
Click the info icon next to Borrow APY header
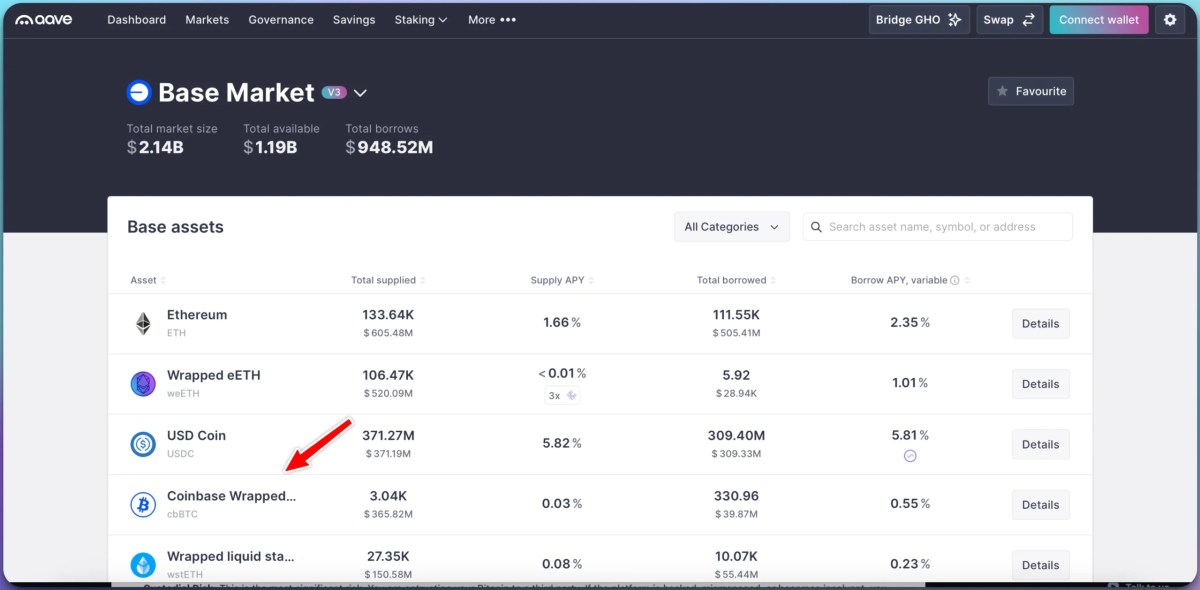pos(956,280)
